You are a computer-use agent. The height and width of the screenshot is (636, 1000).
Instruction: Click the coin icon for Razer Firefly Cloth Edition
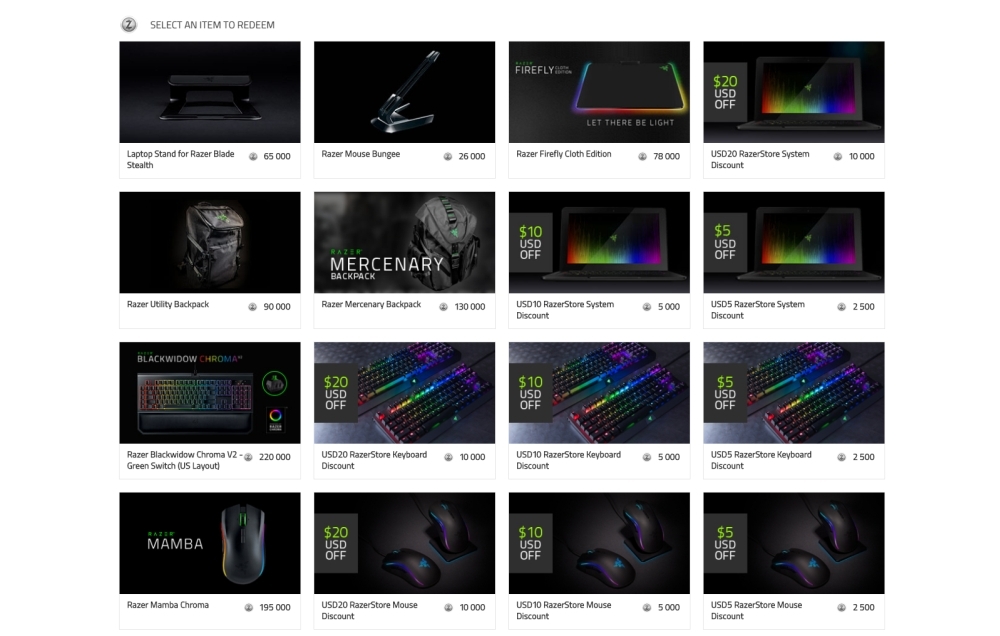coord(642,156)
